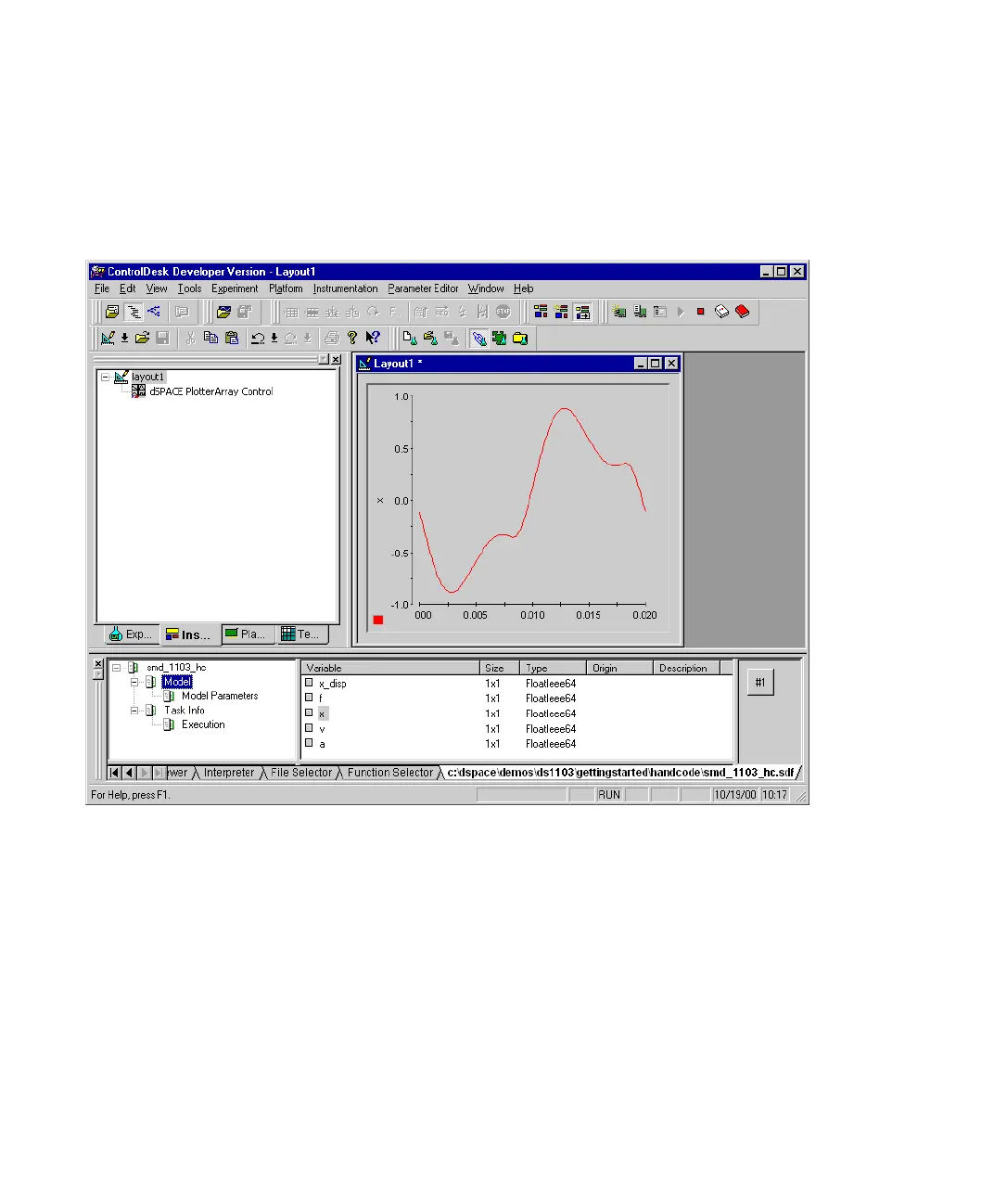This screenshot has height=1204, width=994.
Task: Close the navigator pane with its X
Action: 335,359
